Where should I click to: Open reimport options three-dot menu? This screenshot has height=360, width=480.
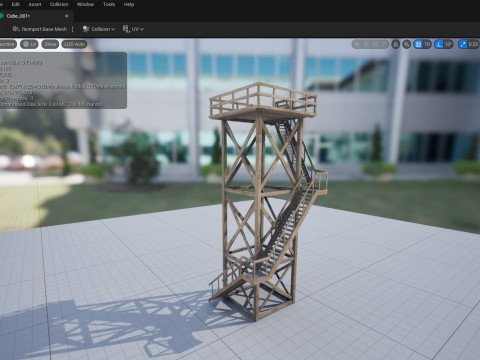(x=72, y=29)
